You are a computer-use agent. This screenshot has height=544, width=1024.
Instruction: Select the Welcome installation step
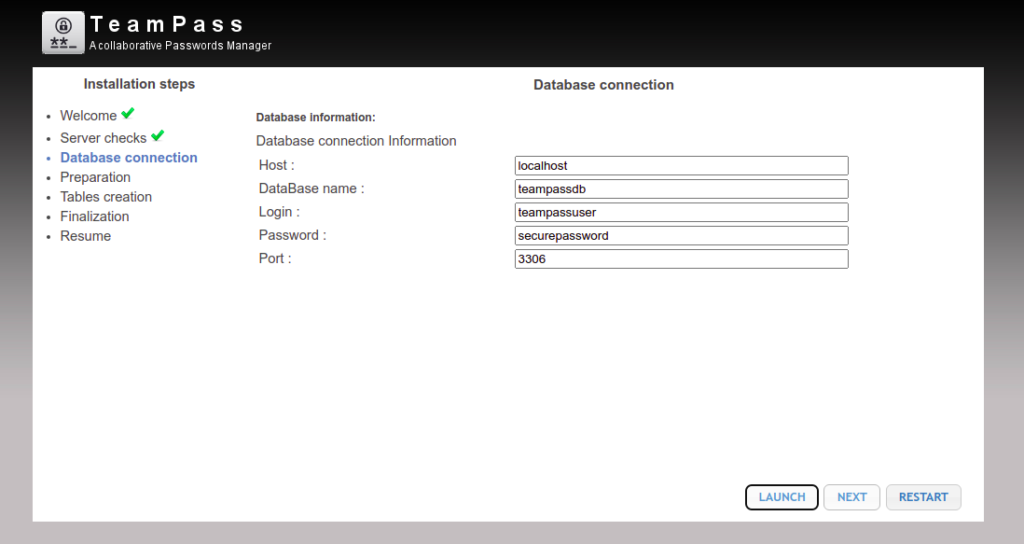click(x=88, y=116)
